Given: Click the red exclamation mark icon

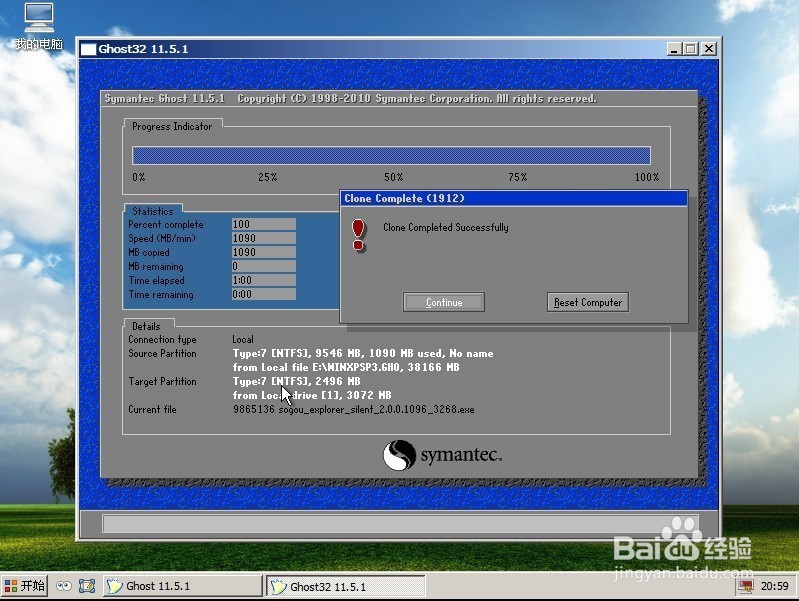Looking at the screenshot, I should click(x=359, y=235).
